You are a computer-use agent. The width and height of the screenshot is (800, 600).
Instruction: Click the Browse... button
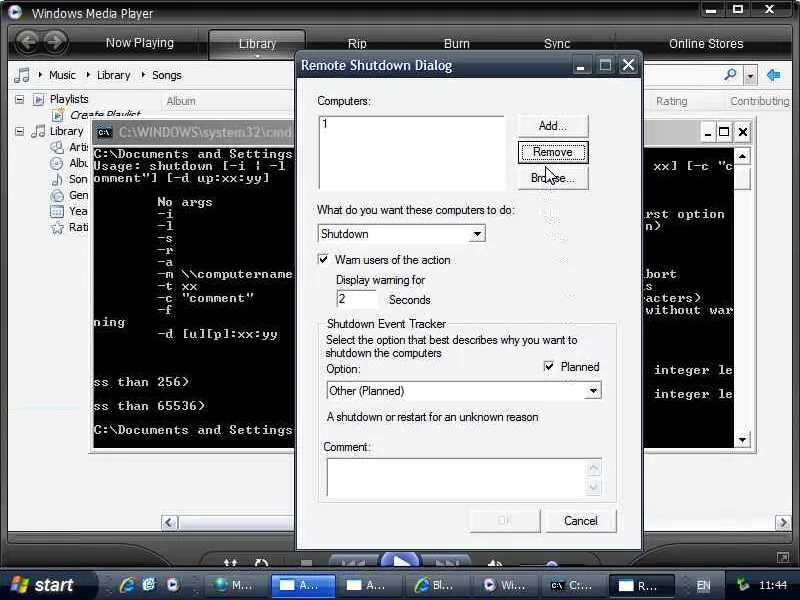click(x=553, y=178)
